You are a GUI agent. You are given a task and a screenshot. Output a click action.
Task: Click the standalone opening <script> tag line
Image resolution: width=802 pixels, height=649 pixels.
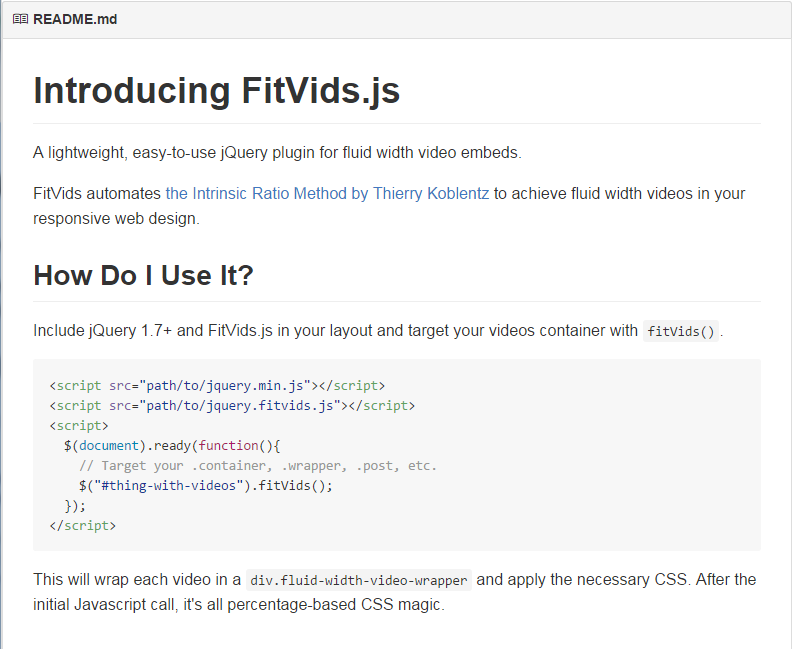[79, 426]
